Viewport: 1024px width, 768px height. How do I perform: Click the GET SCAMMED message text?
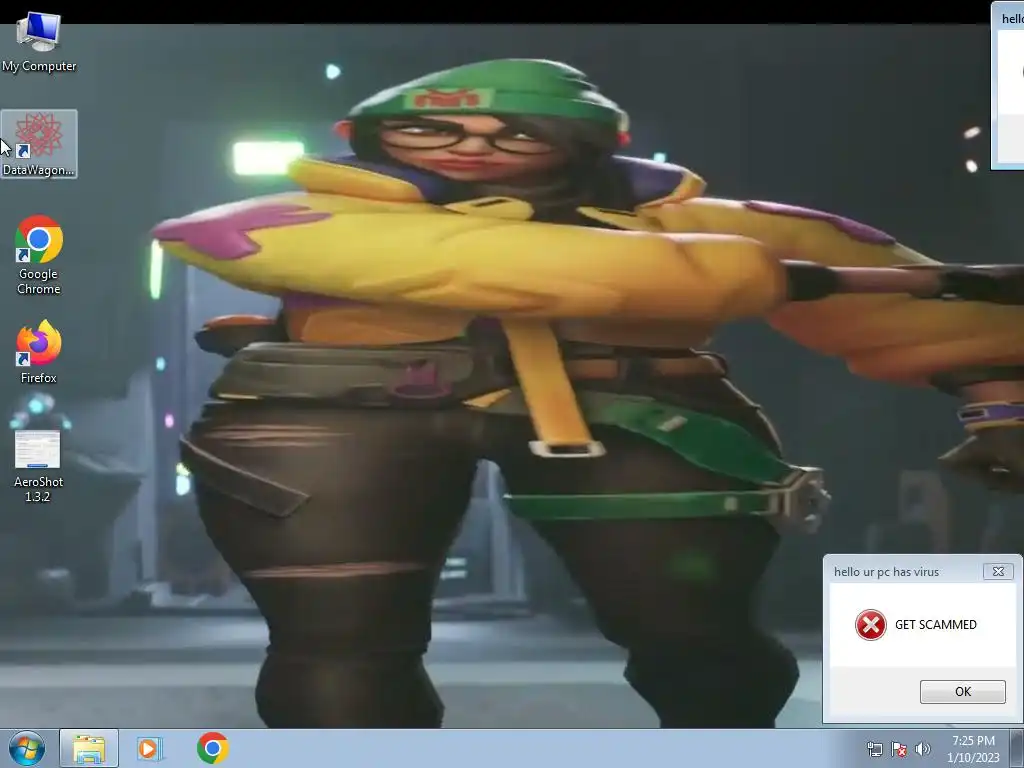pos(936,625)
